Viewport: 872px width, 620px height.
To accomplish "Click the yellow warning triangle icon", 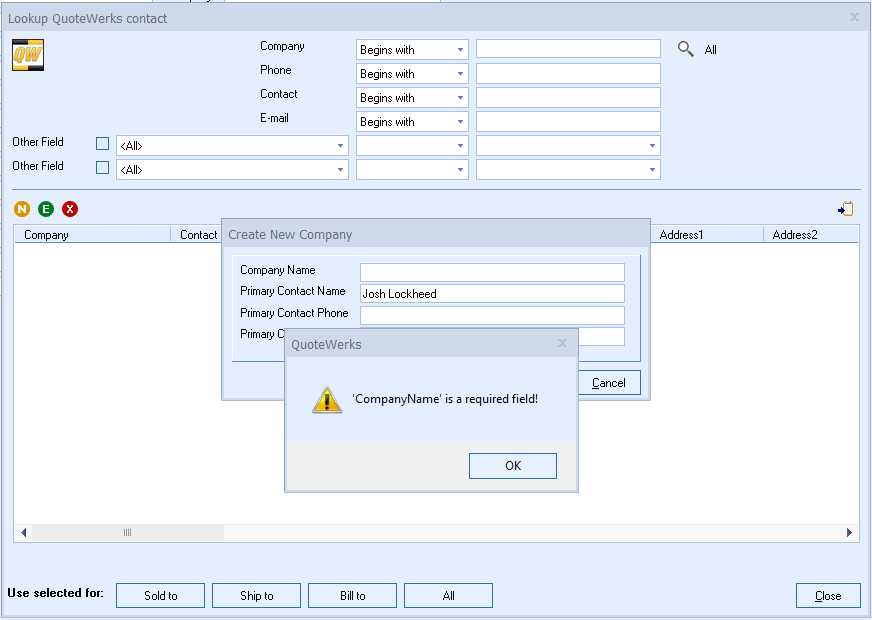I will (x=327, y=400).
